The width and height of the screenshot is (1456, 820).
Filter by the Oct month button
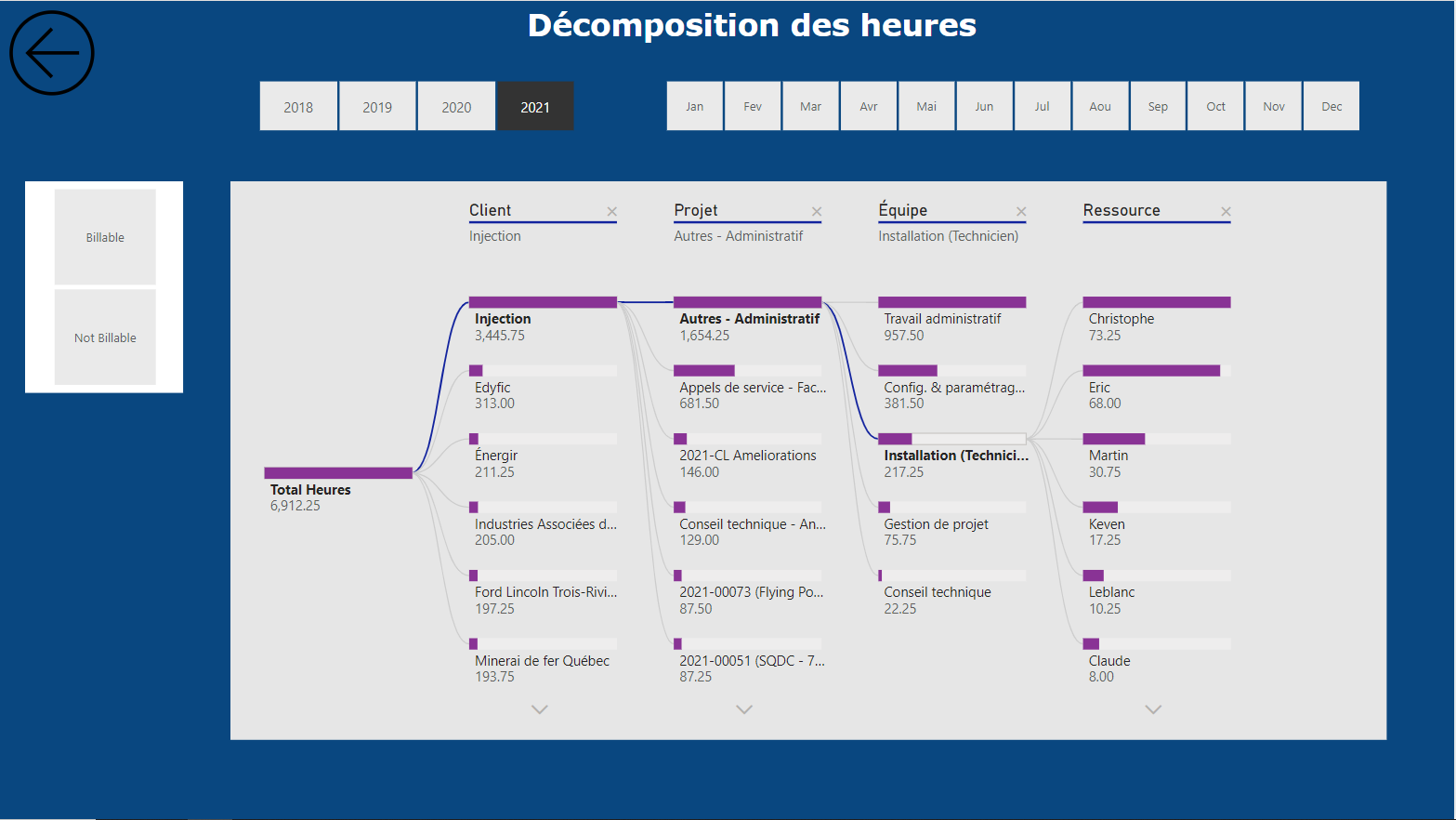click(x=1215, y=107)
